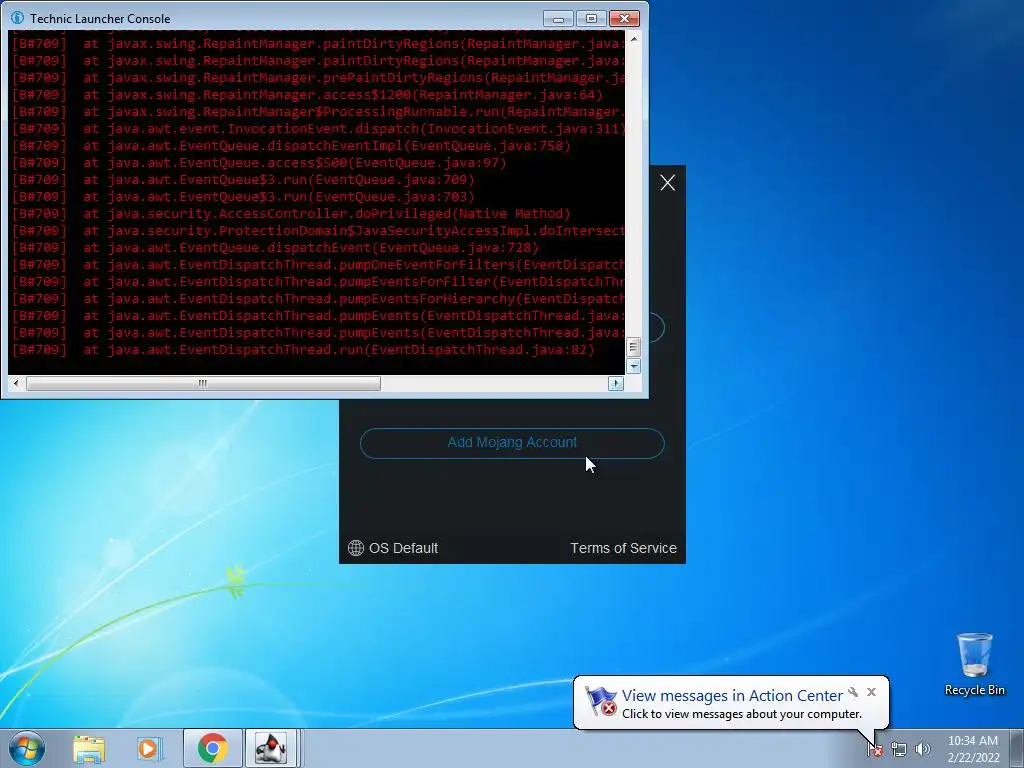This screenshot has height=768, width=1024.
Task: Open the OS Default language selector
Action: coord(392,548)
